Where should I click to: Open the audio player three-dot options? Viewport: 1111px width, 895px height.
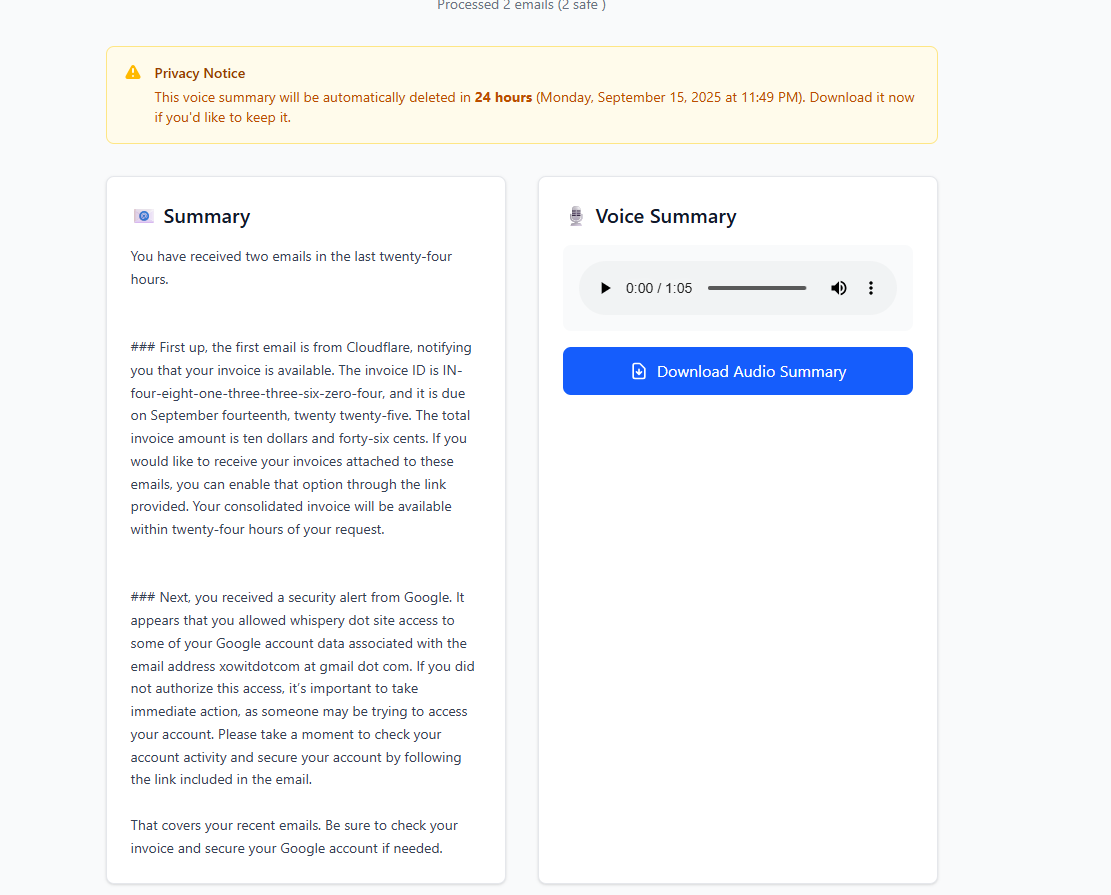click(x=871, y=288)
